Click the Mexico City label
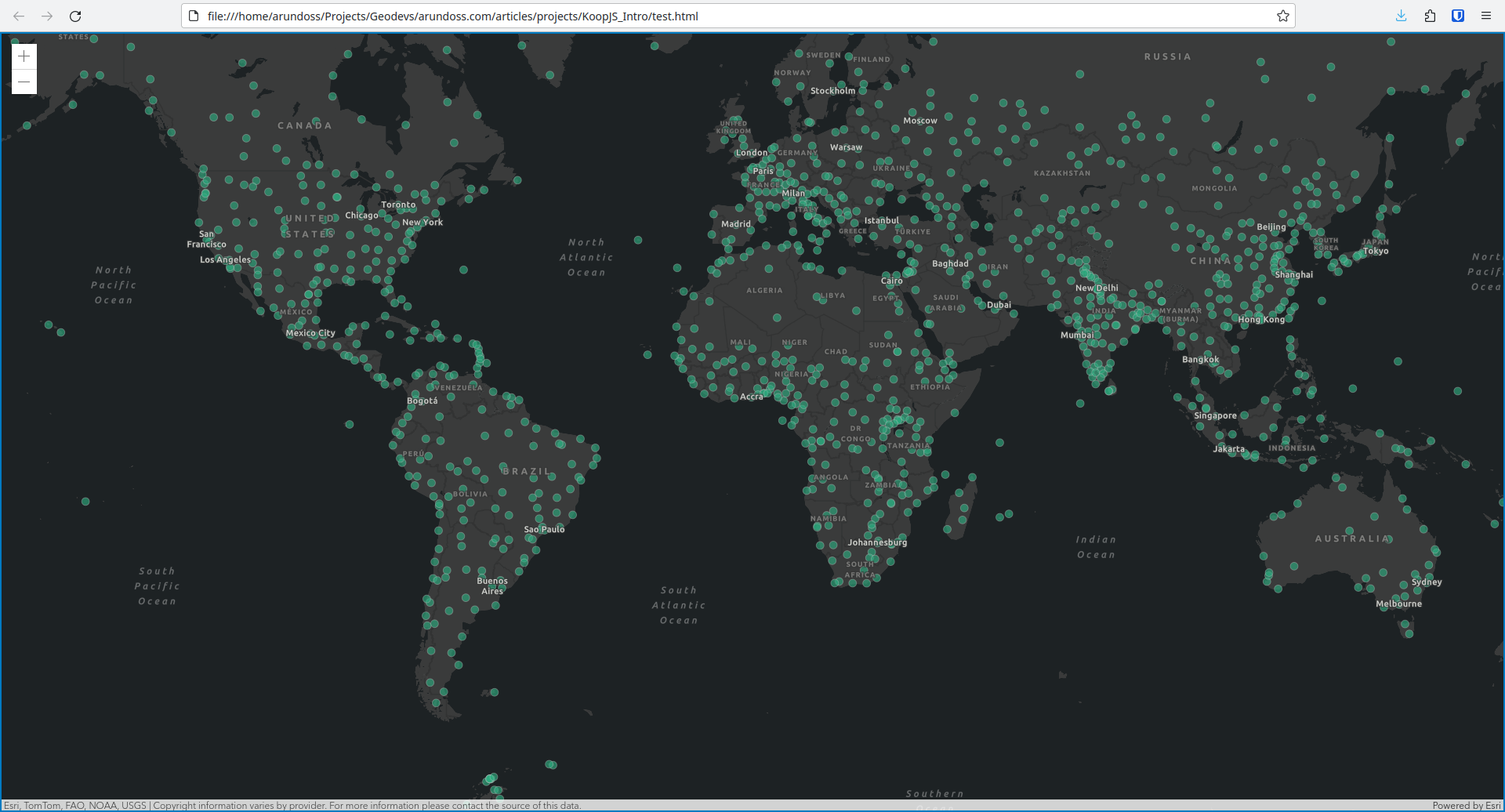This screenshot has width=1505, height=812. [310, 333]
